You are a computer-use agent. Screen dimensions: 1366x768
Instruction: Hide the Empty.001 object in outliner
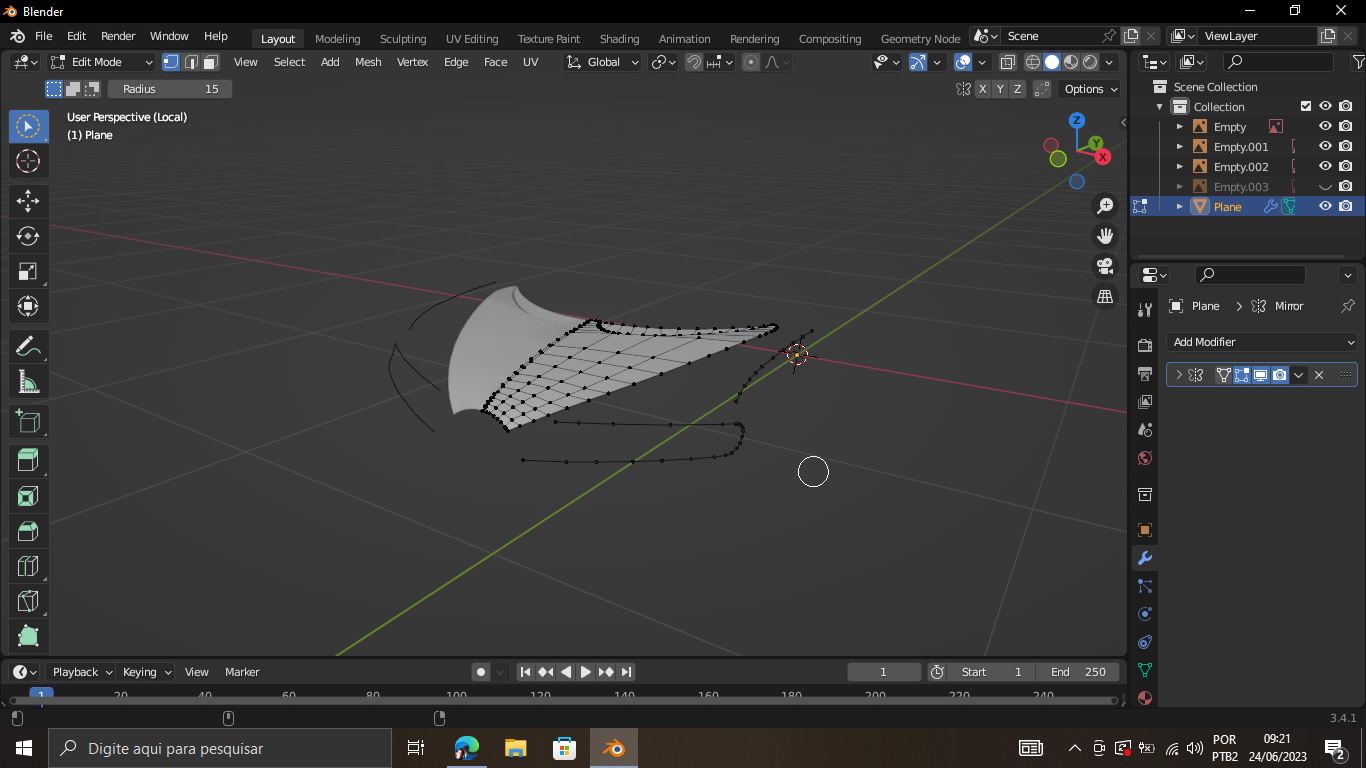pos(1325,147)
